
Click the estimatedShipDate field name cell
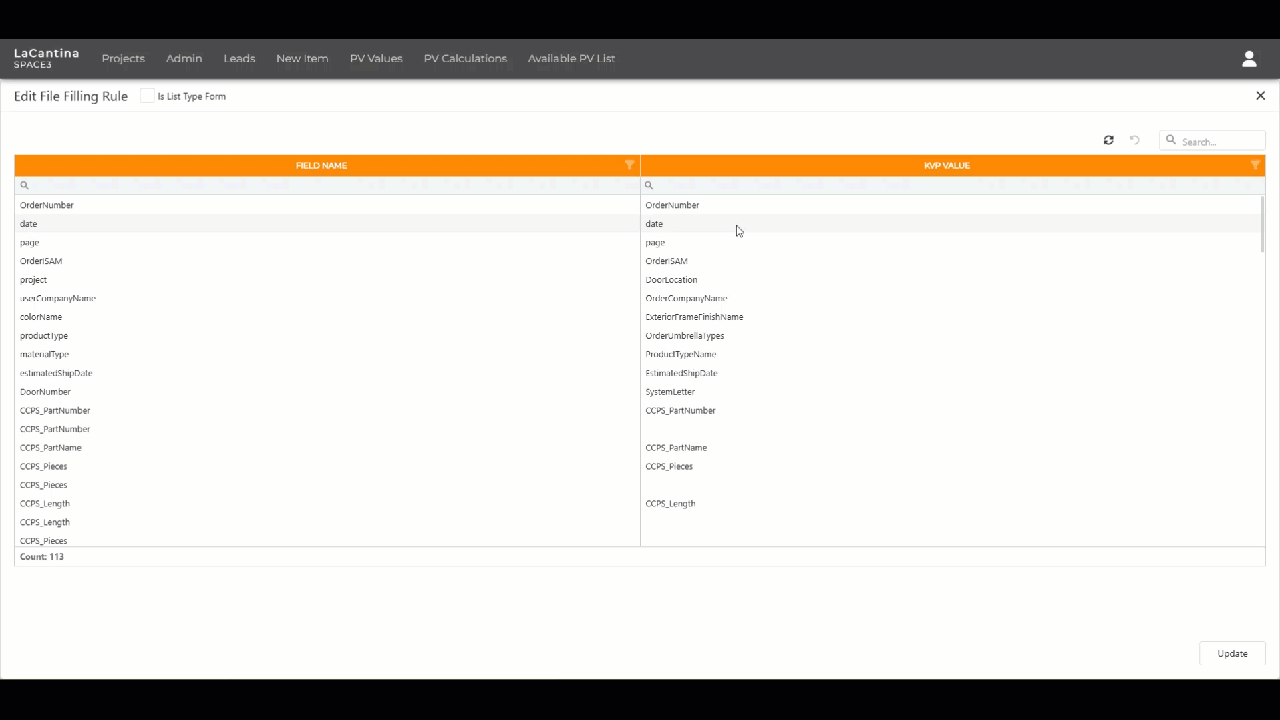pyautogui.click(x=327, y=373)
